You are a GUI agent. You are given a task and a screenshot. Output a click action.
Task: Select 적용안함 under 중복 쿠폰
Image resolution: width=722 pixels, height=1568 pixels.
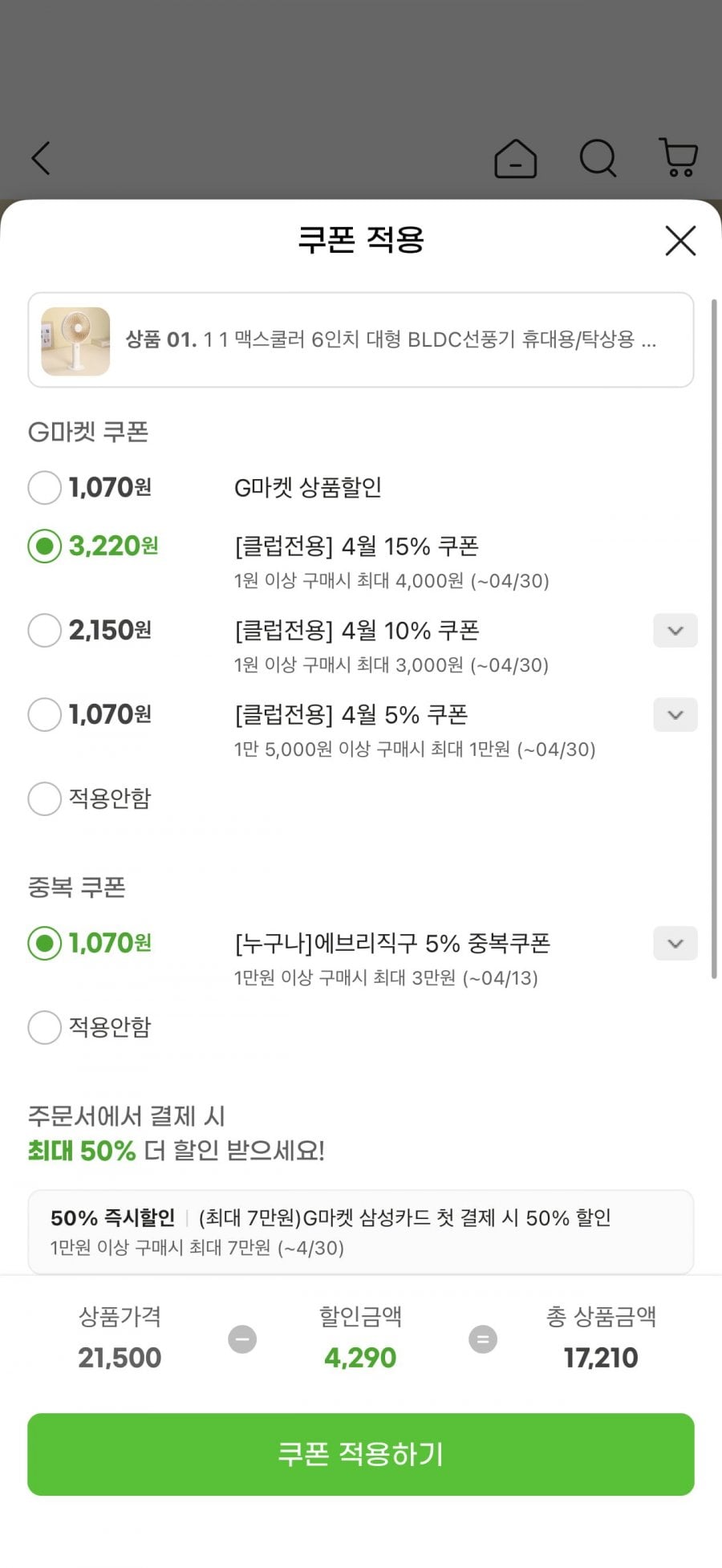(45, 1027)
